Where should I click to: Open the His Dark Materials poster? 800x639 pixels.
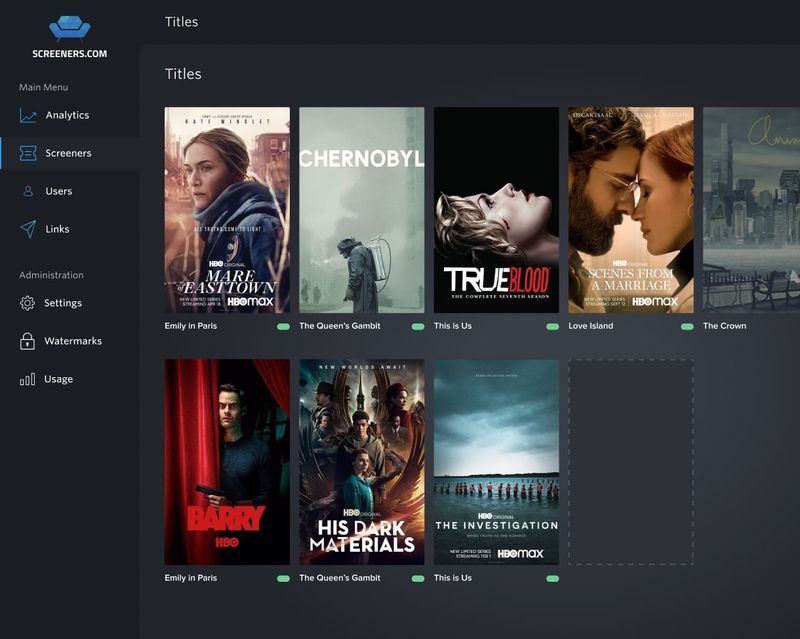(362, 462)
